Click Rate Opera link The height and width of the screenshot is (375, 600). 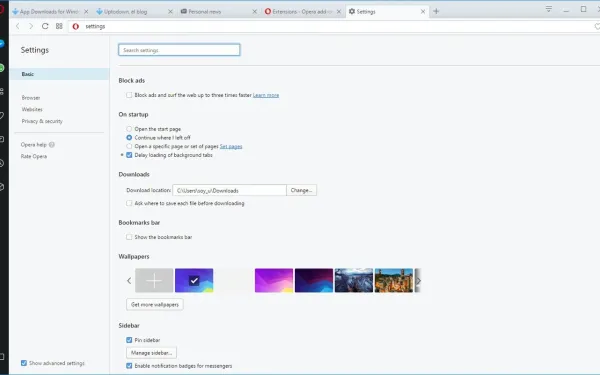(34, 157)
